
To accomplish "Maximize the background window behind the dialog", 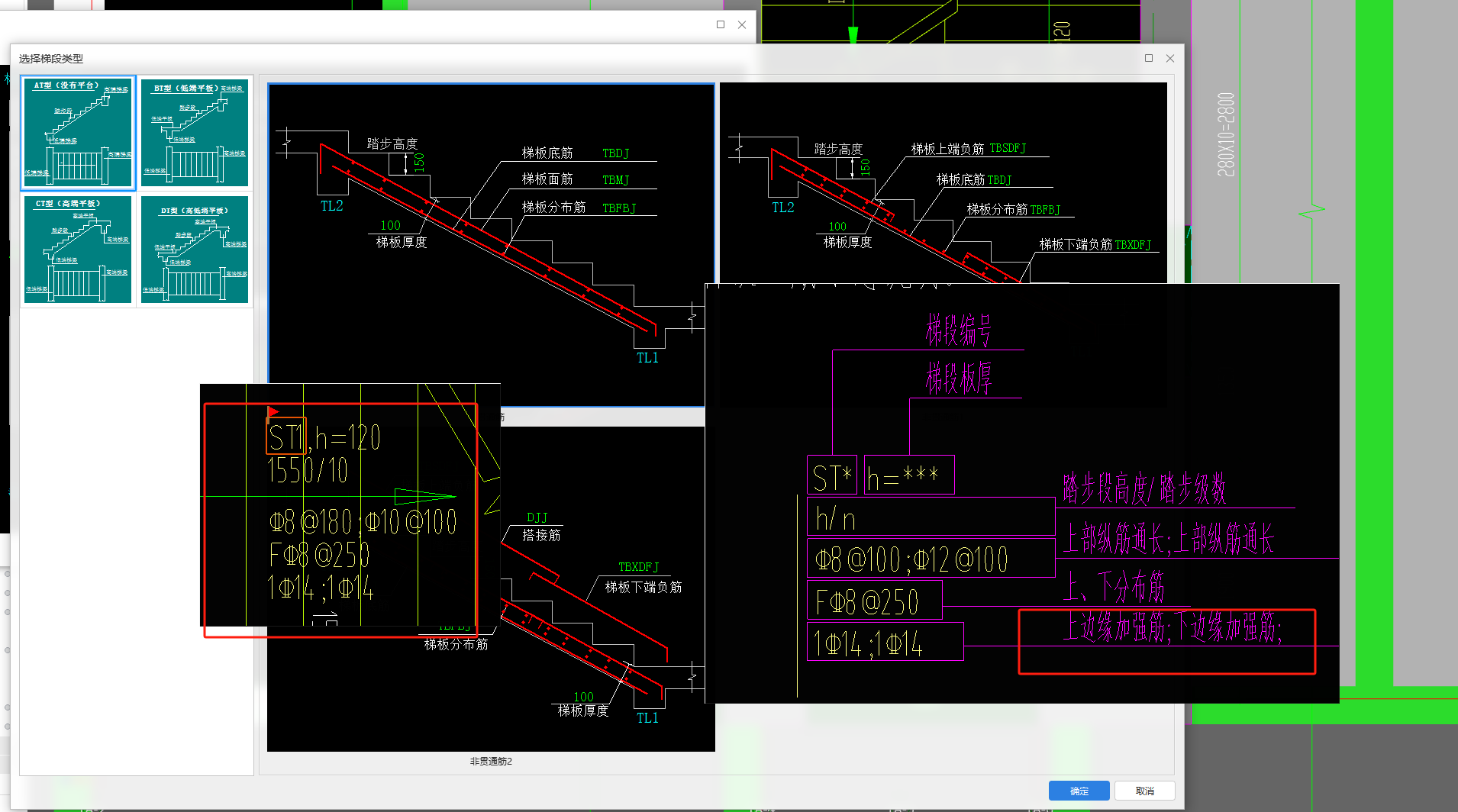I will pyautogui.click(x=721, y=24).
